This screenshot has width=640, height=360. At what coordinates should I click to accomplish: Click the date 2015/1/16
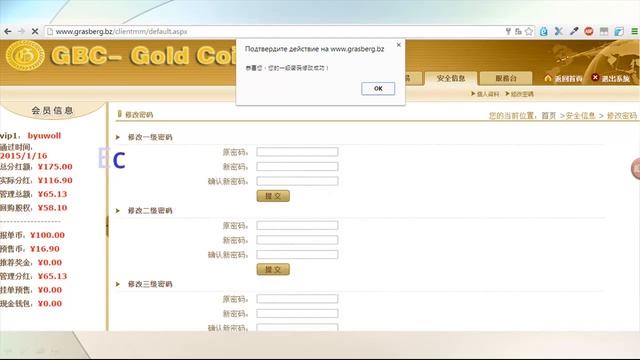click(24, 156)
